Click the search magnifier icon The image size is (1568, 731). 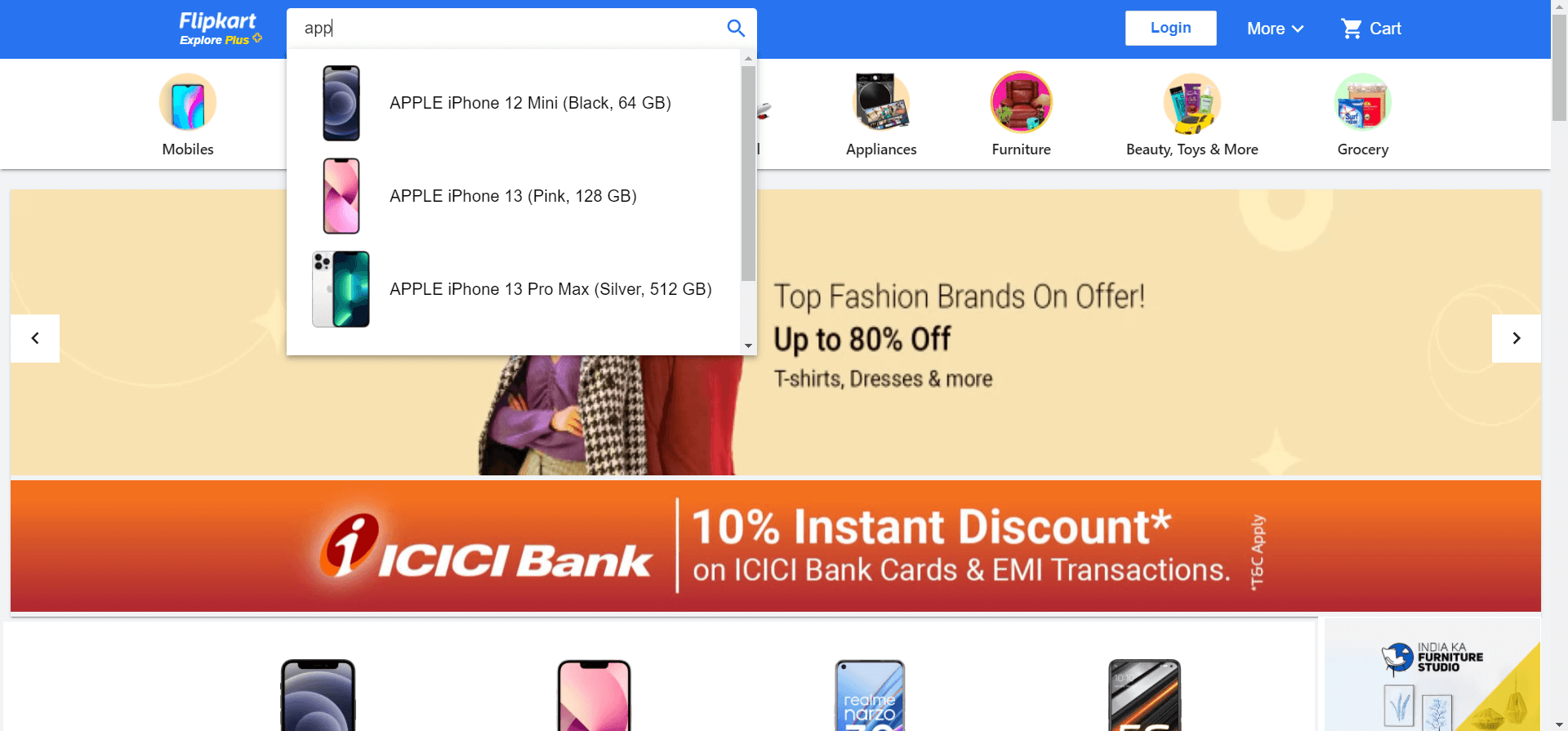[736, 29]
